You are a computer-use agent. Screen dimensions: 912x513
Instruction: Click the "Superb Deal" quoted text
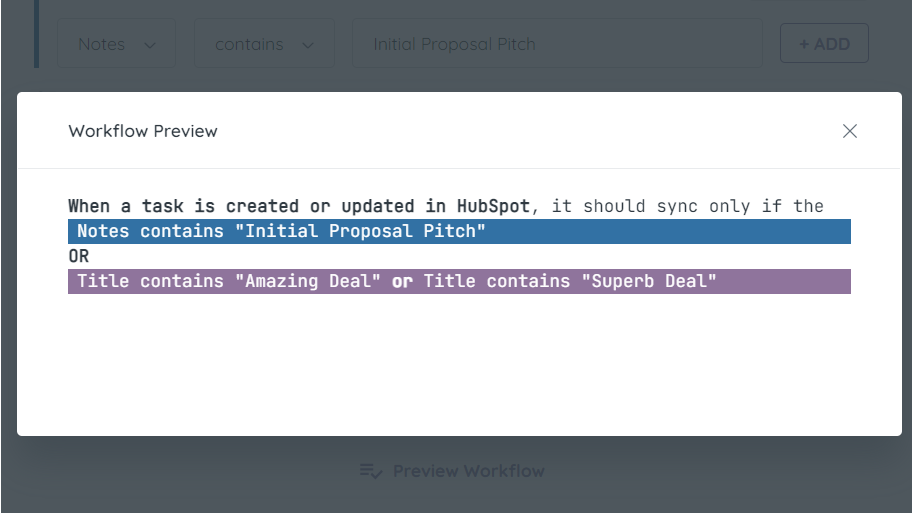(x=648, y=281)
